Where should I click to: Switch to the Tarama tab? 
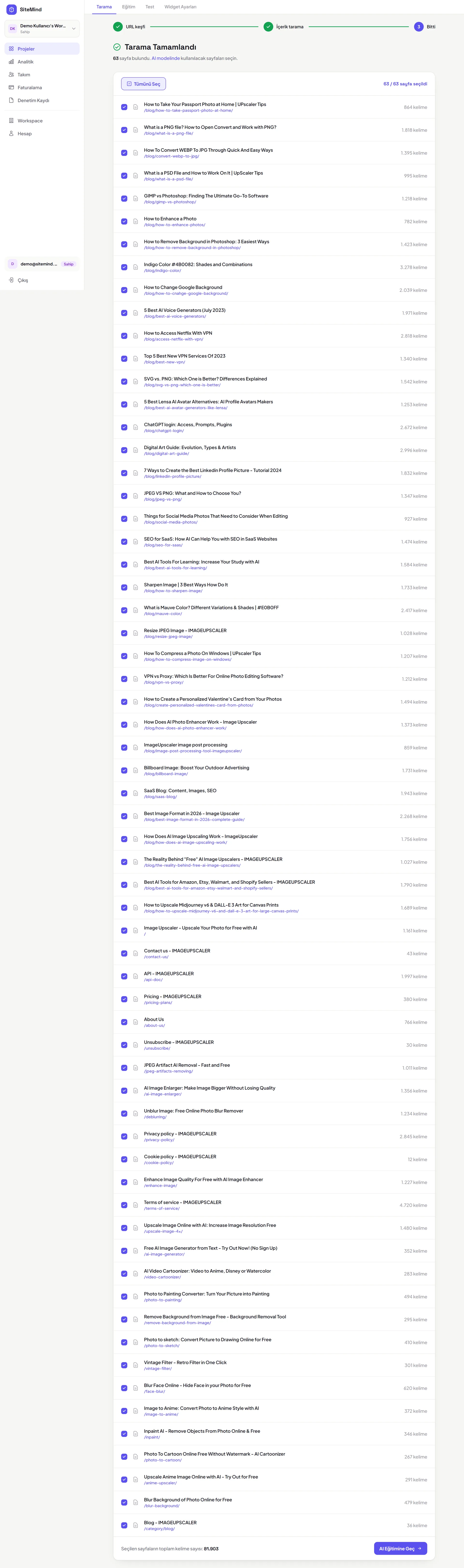click(x=104, y=7)
